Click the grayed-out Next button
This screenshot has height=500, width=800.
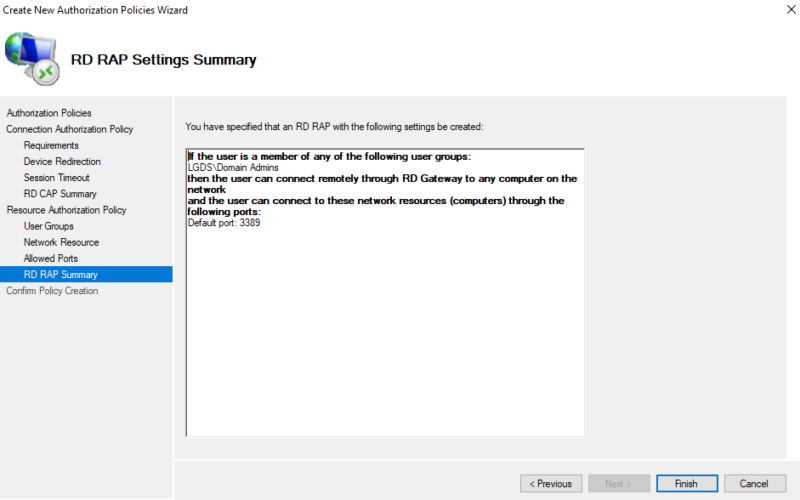619,484
